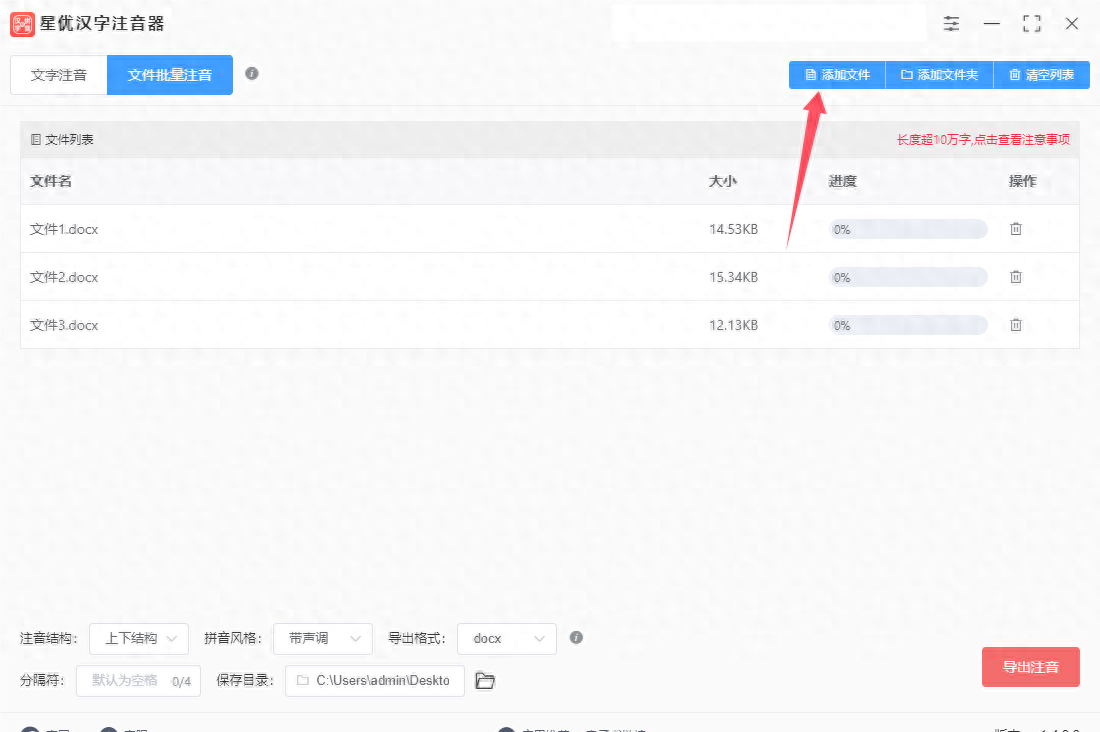Click the 分隔符 input field
This screenshot has height=732, width=1100.
pos(138,680)
